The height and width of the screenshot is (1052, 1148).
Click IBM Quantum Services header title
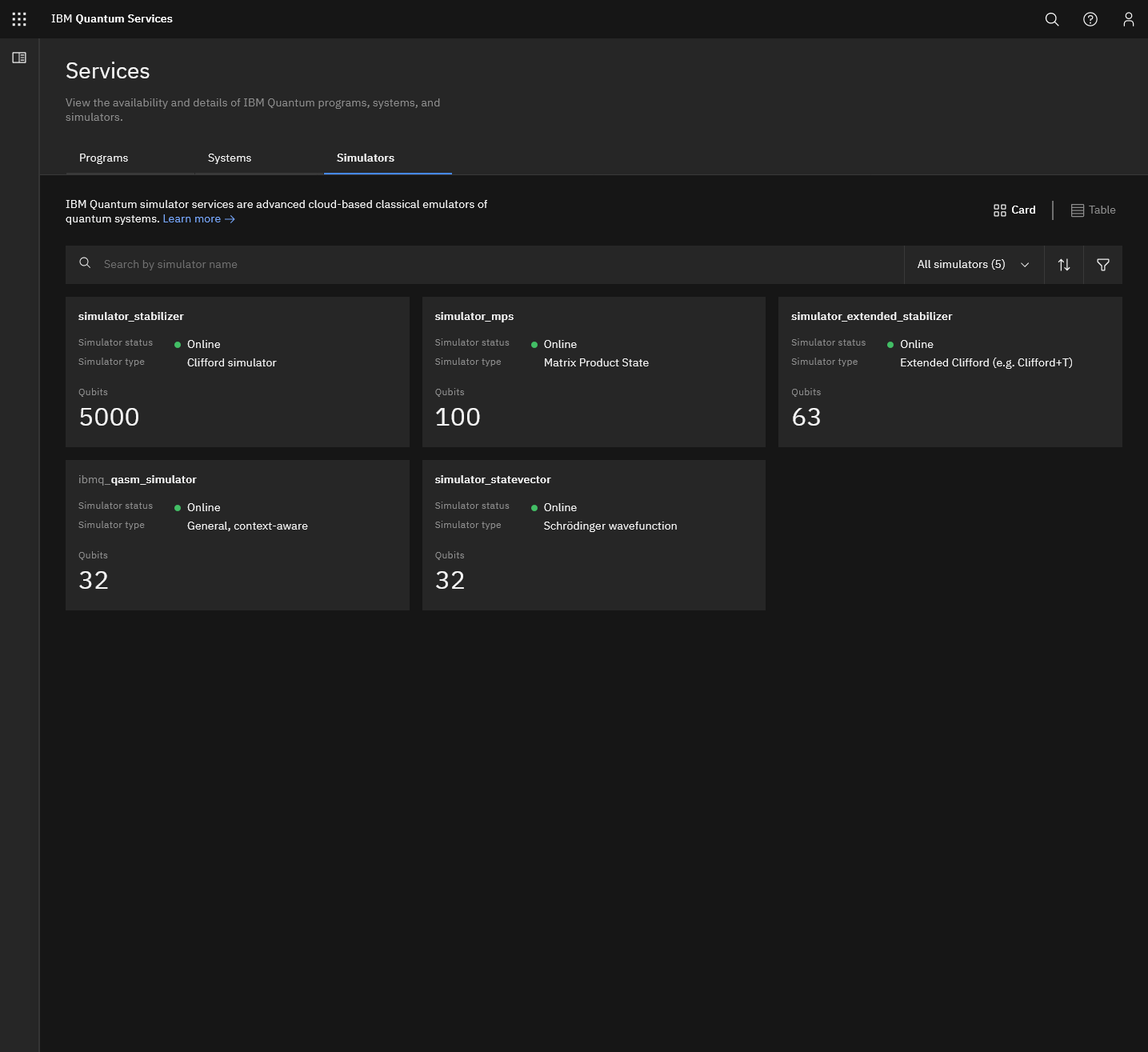112,18
